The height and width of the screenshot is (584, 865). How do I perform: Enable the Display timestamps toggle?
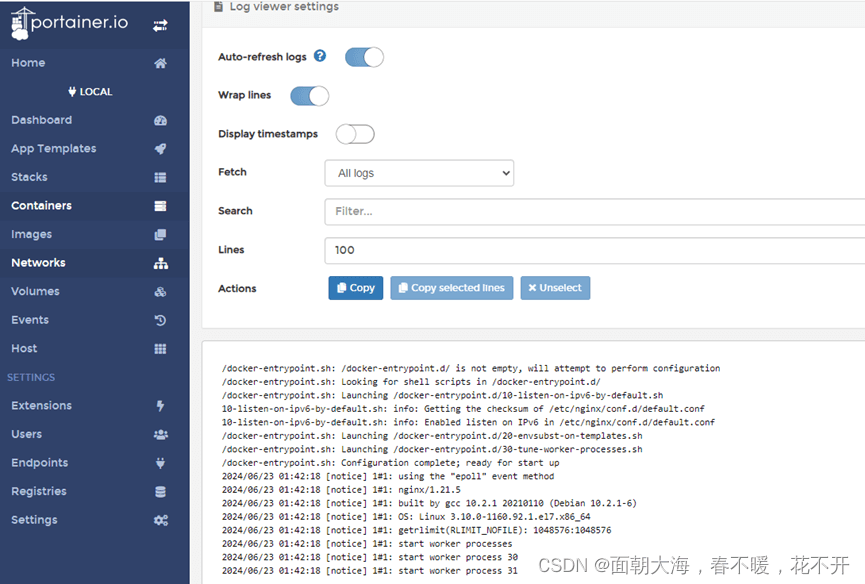tap(355, 134)
